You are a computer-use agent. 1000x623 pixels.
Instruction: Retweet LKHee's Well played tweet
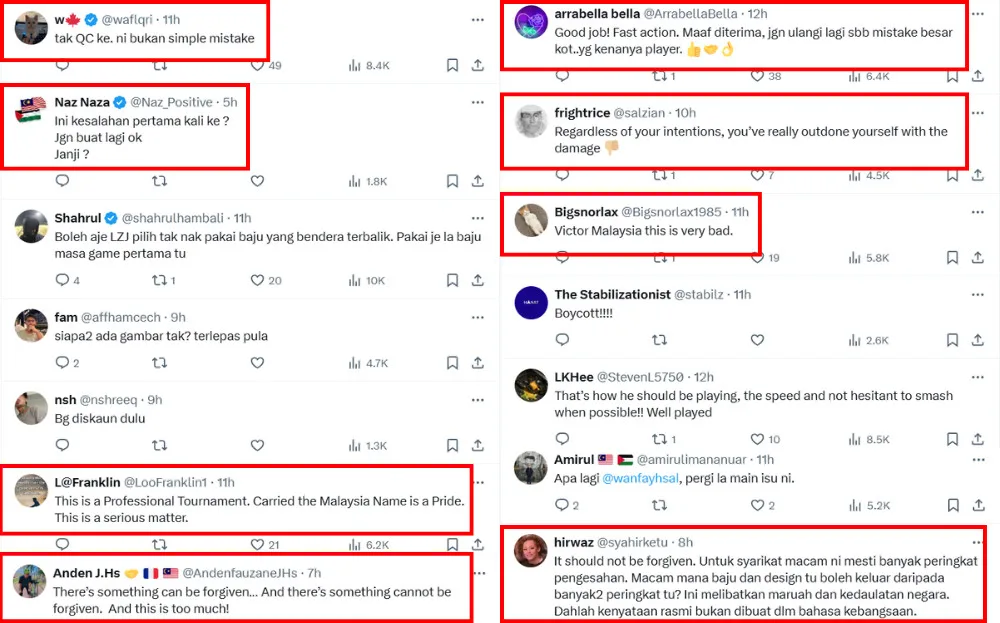[x=658, y=439]
